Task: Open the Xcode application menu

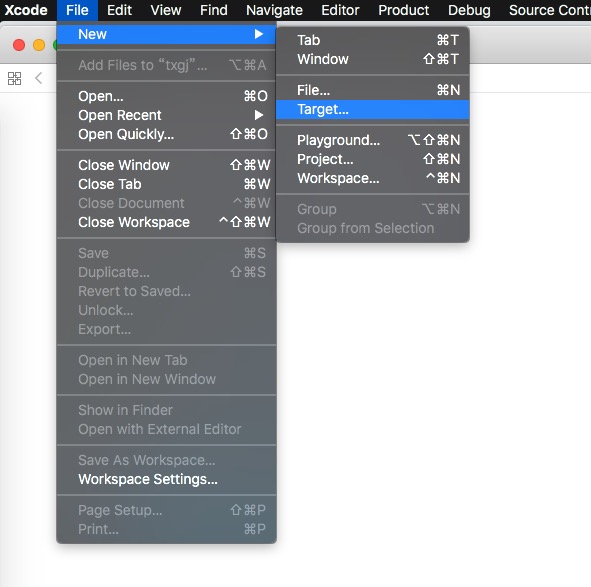Action: coord(26,10)
